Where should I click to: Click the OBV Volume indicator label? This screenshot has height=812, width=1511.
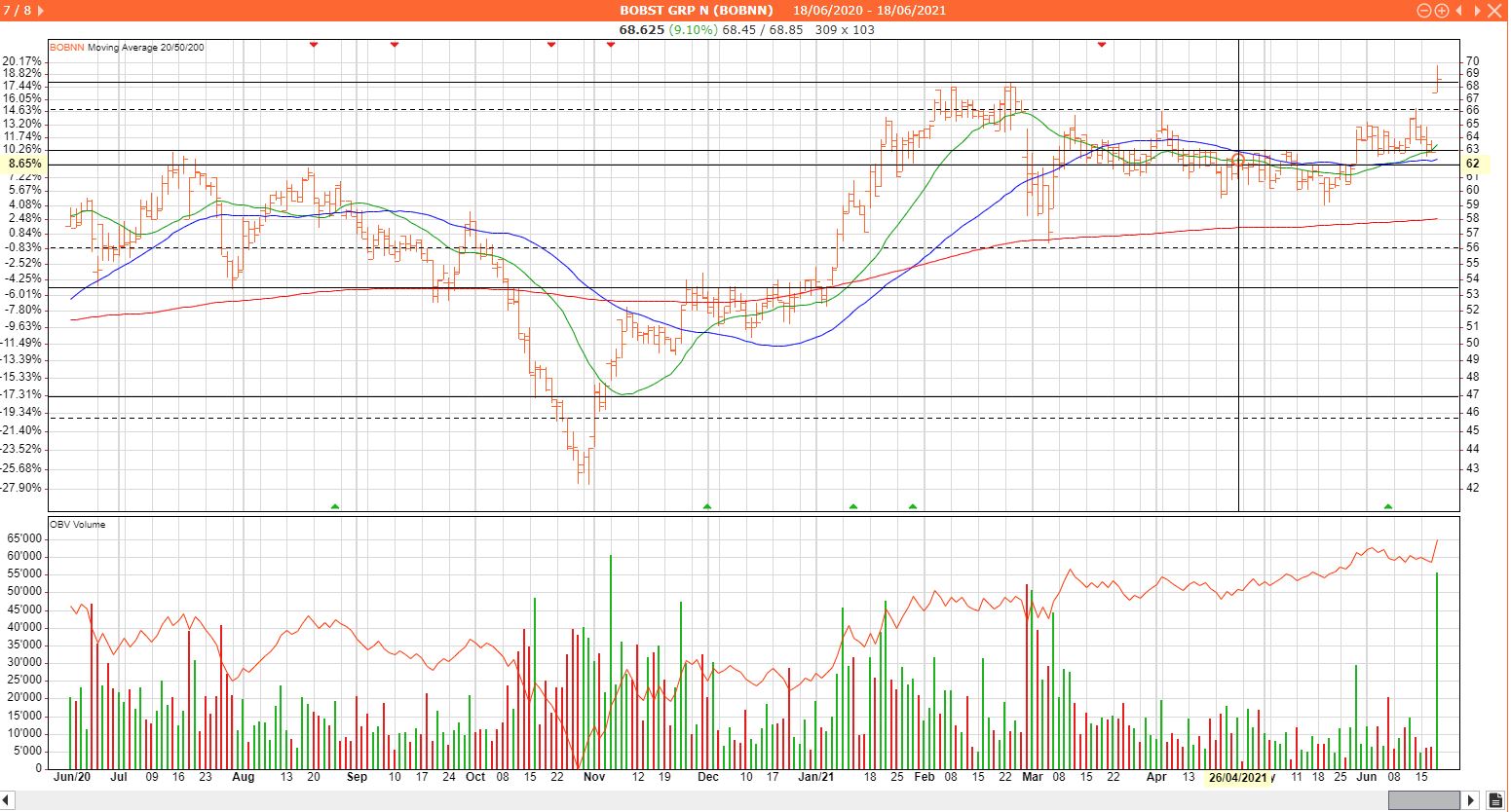pos(78,525)
